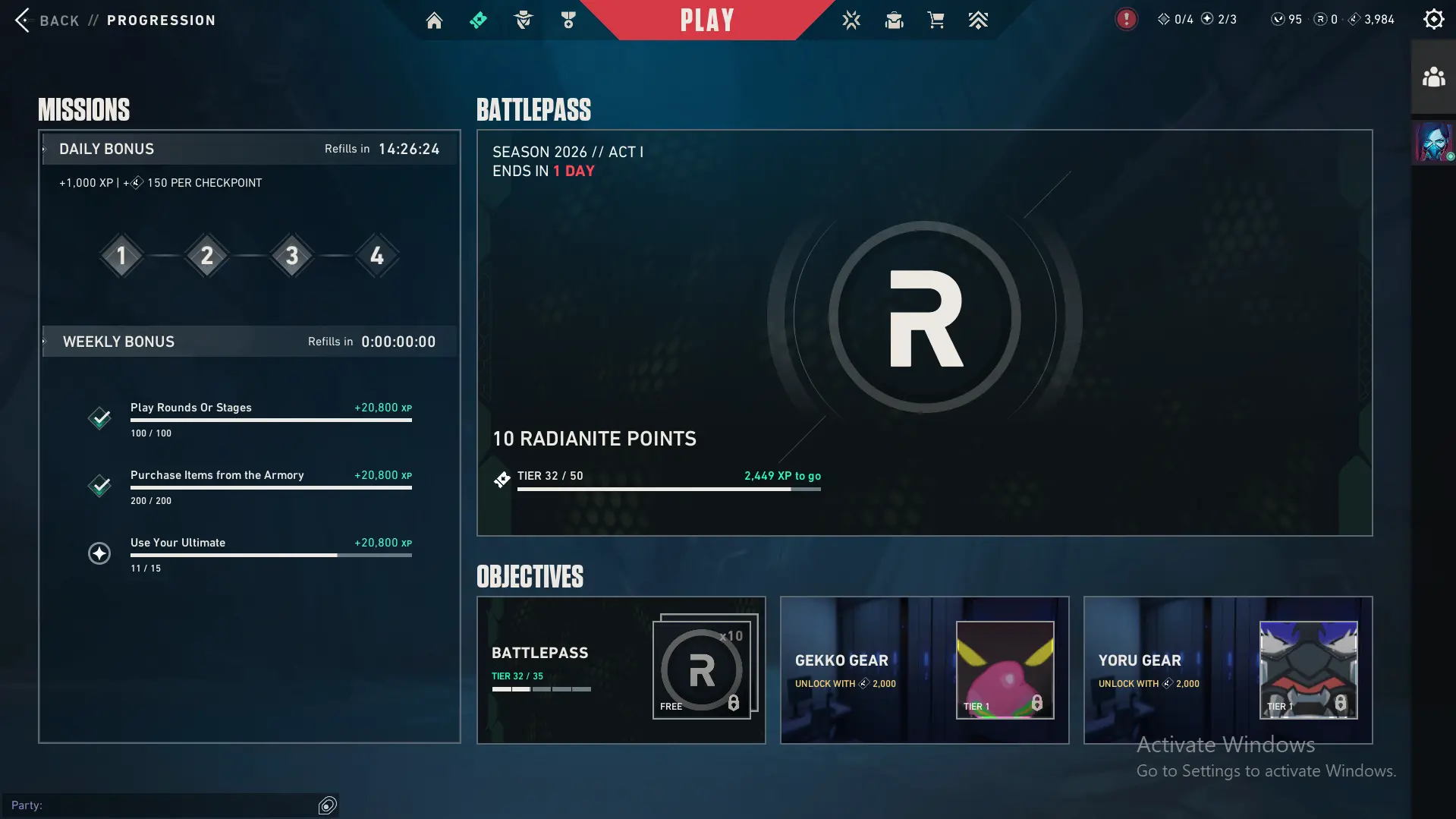
Task: Open the Battlepass progression icon in top nav
Action: point(478,20)
